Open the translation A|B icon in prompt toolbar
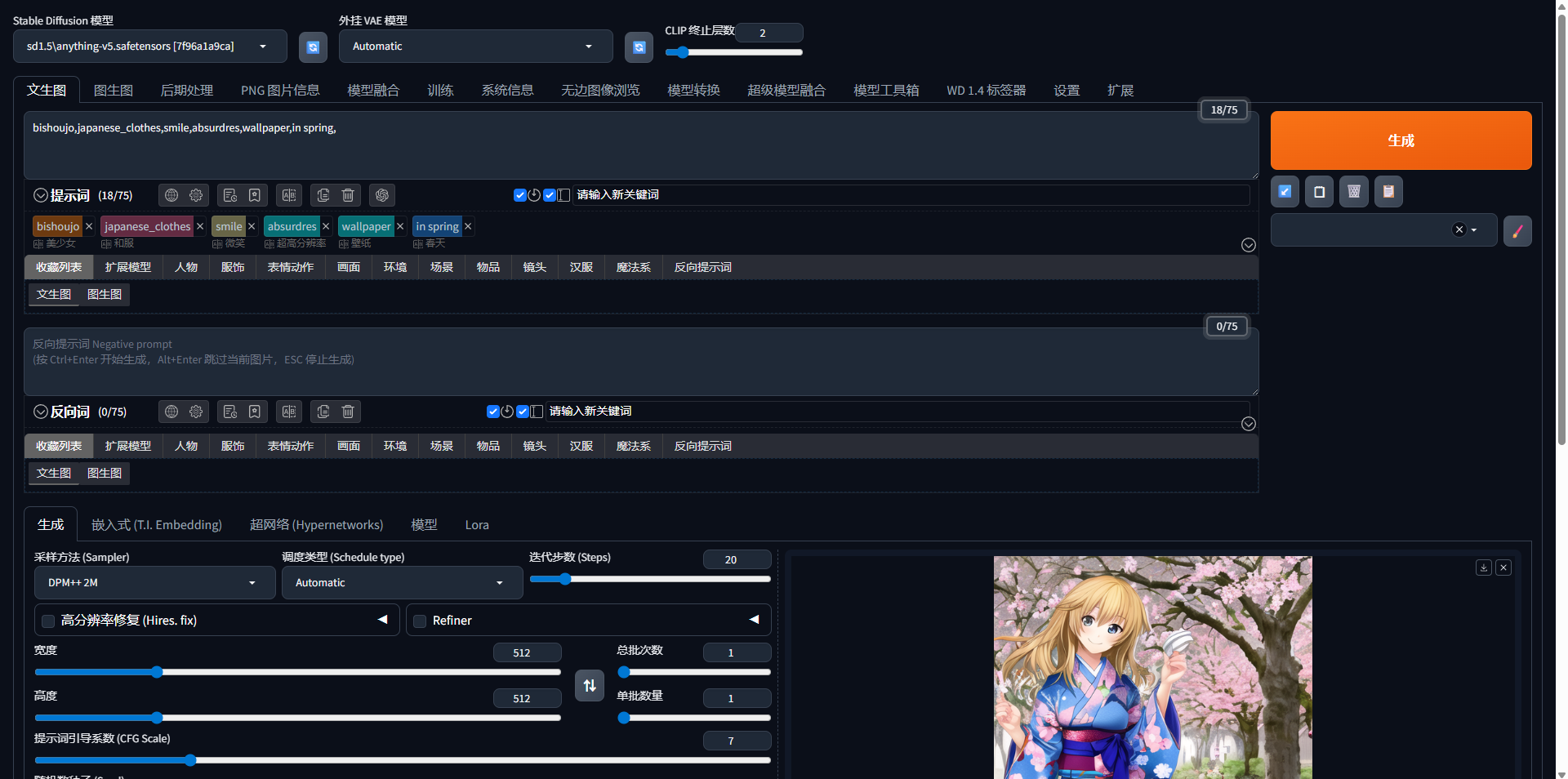 [289, 195]
